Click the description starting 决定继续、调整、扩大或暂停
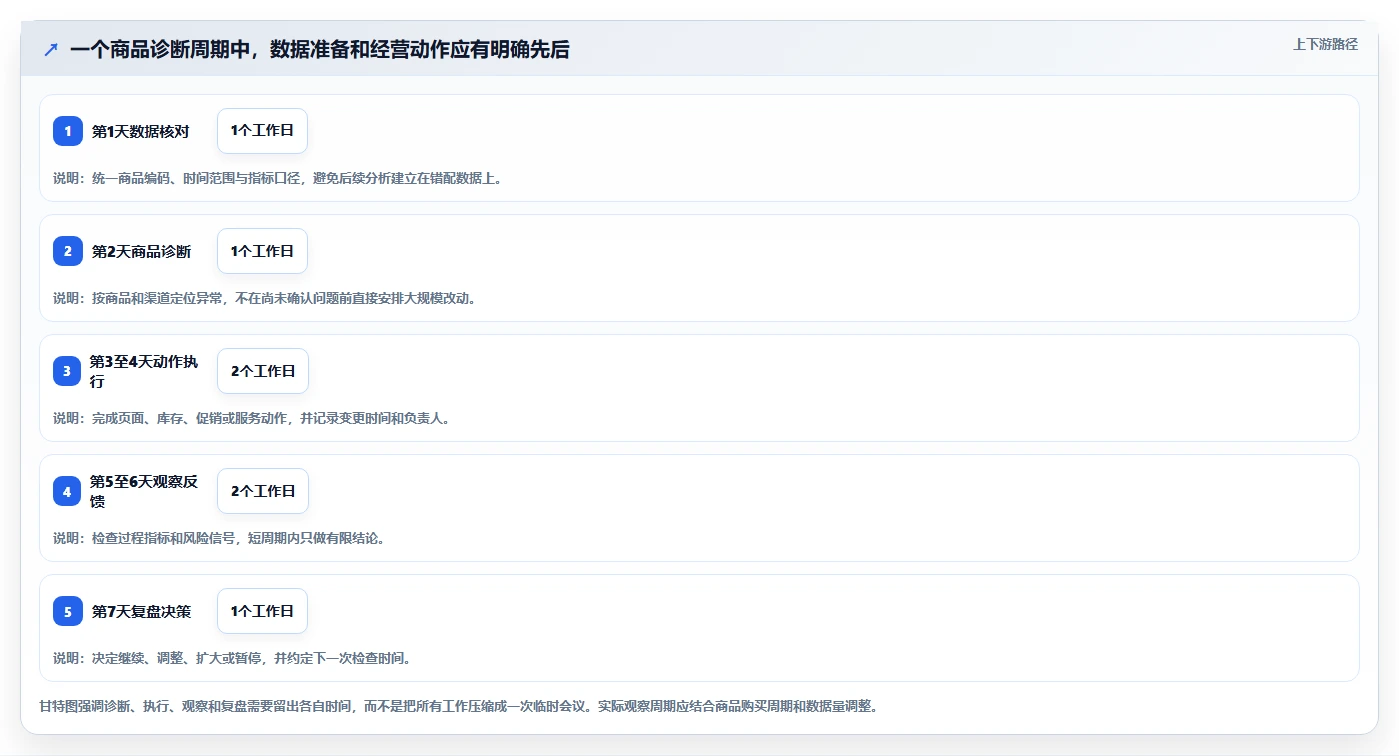The height and width of the screenshot is (756, 1399). tap(232, 658)
